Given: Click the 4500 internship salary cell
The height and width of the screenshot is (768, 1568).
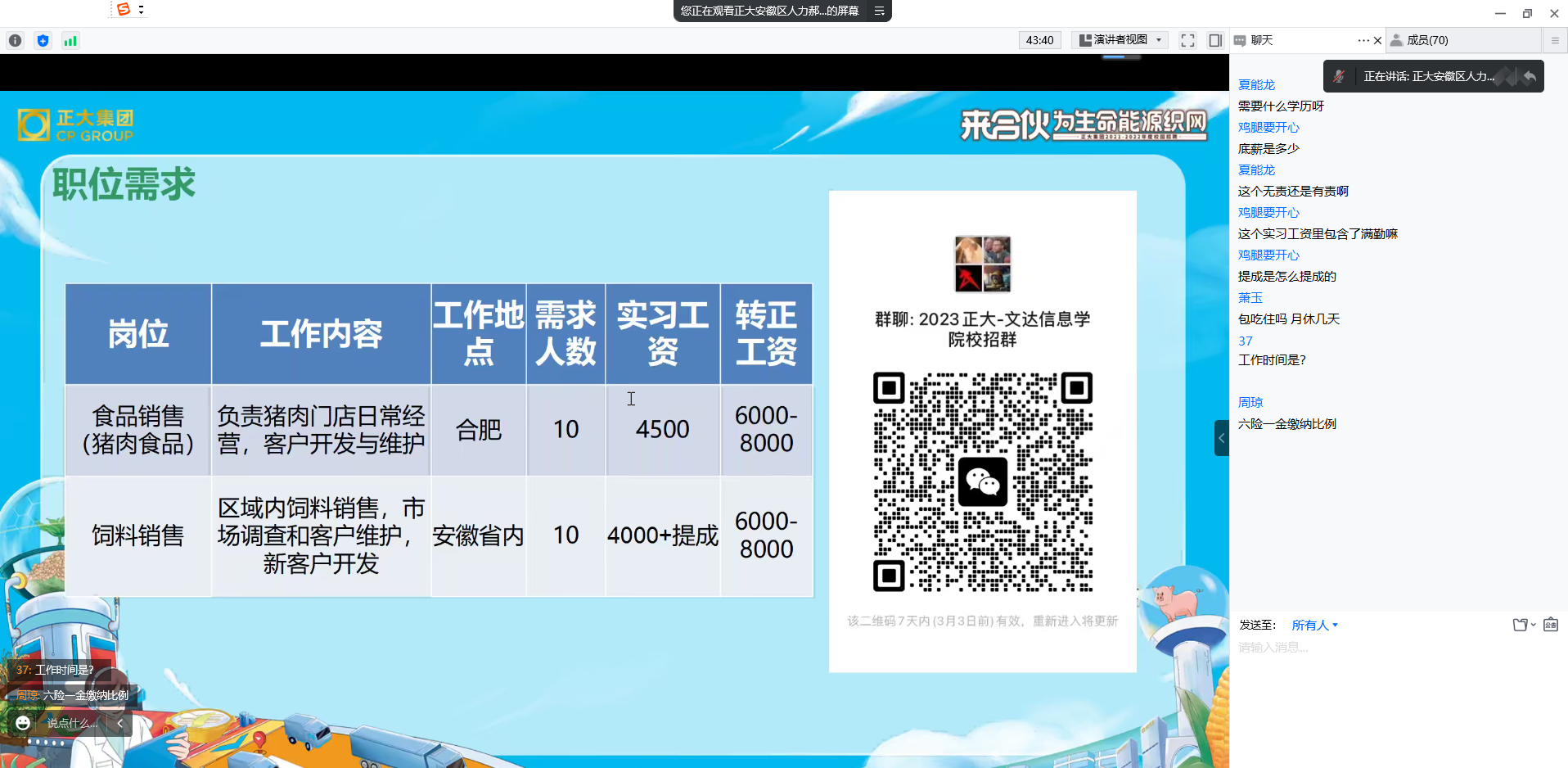Looking at the screenshot, I should (x=663, y=430).
